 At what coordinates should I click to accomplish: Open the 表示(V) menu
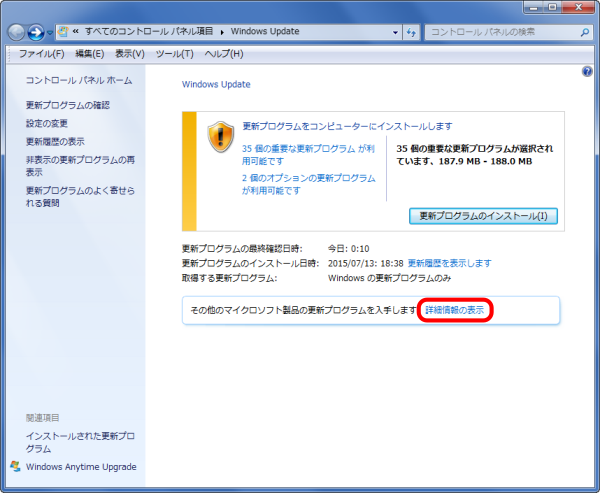click(130, 54)
